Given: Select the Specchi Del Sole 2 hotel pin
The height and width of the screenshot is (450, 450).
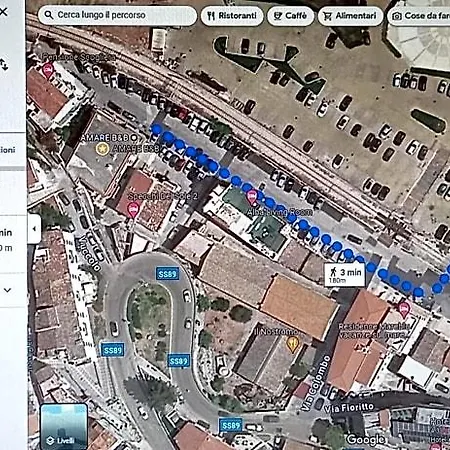Looking at the screenshot, I should [x=133, y=210].
